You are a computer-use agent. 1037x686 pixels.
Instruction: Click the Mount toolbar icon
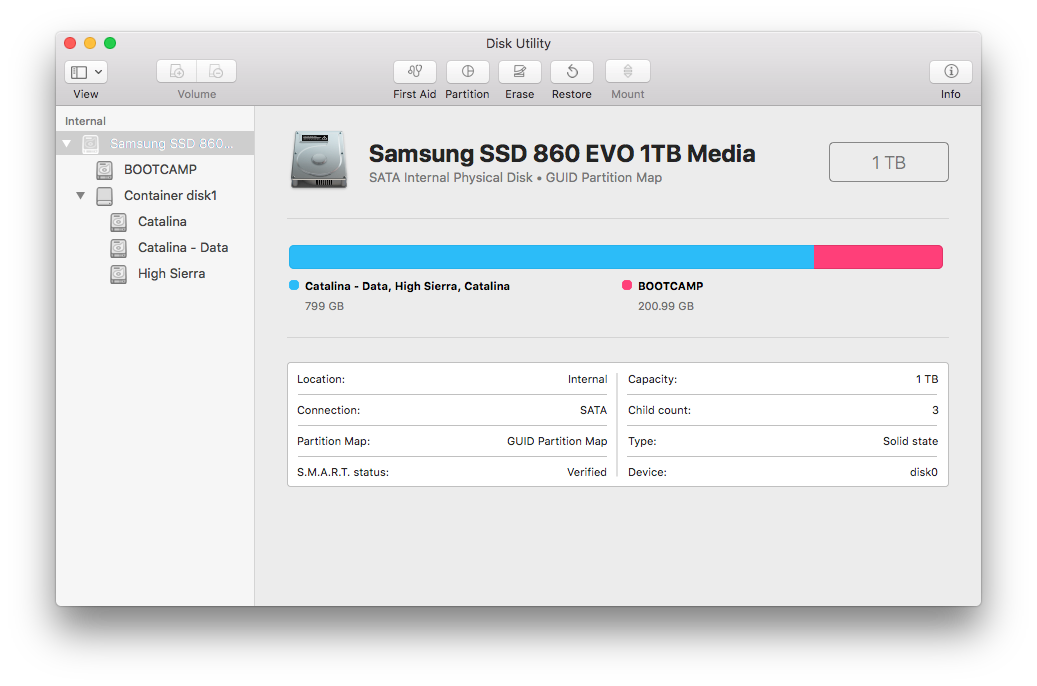coord(628,71)
